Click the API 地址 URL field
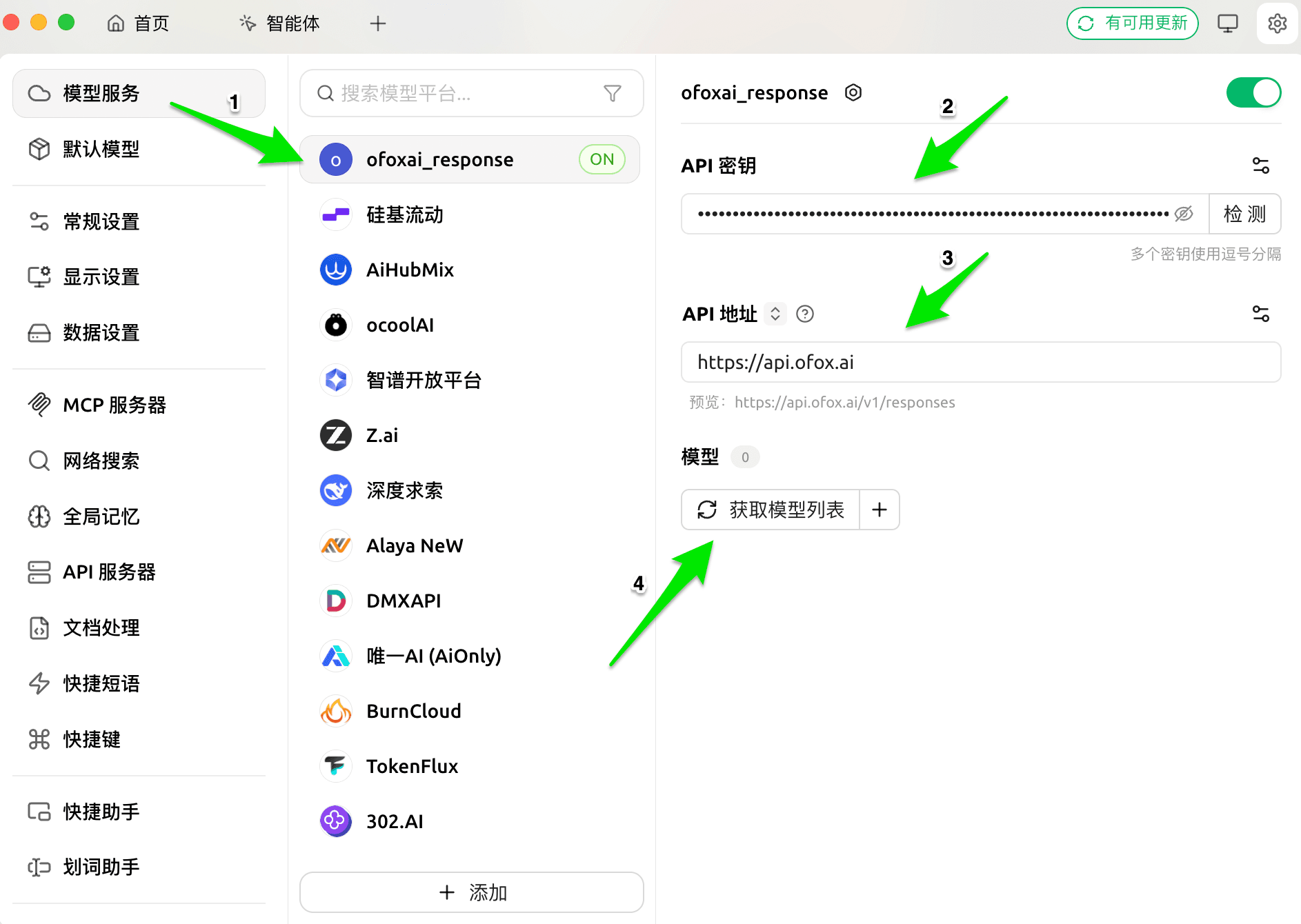1301x924 pixels. [x=981, y=362]
